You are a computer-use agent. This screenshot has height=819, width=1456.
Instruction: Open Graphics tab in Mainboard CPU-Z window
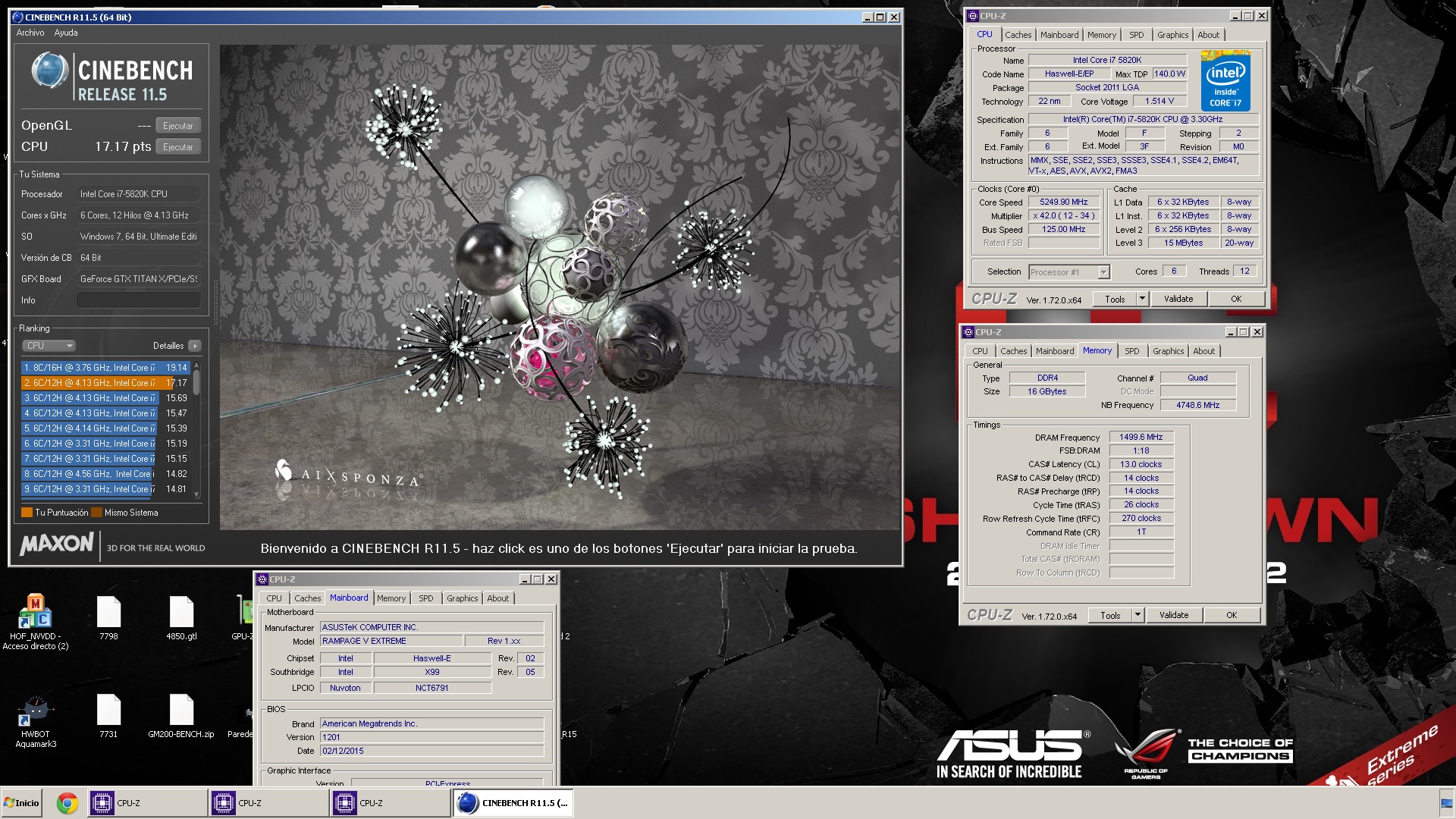(462, 598)
